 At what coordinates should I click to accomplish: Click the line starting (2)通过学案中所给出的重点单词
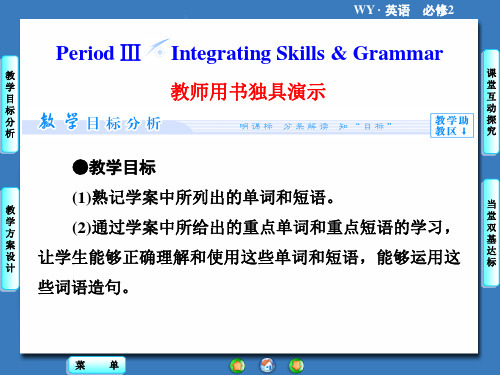[262, 228]
